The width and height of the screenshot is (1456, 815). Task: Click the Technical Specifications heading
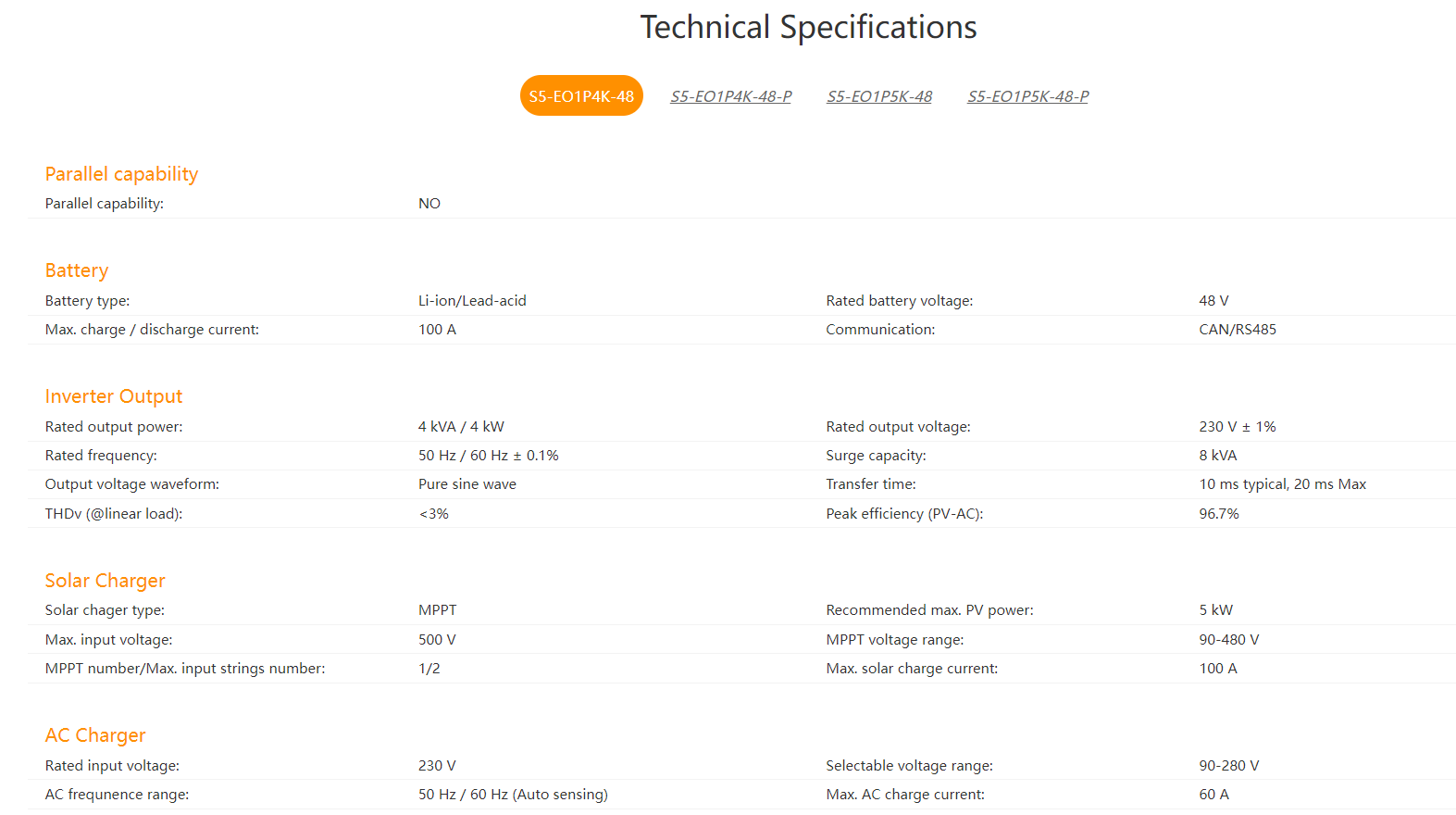[808, 28]
